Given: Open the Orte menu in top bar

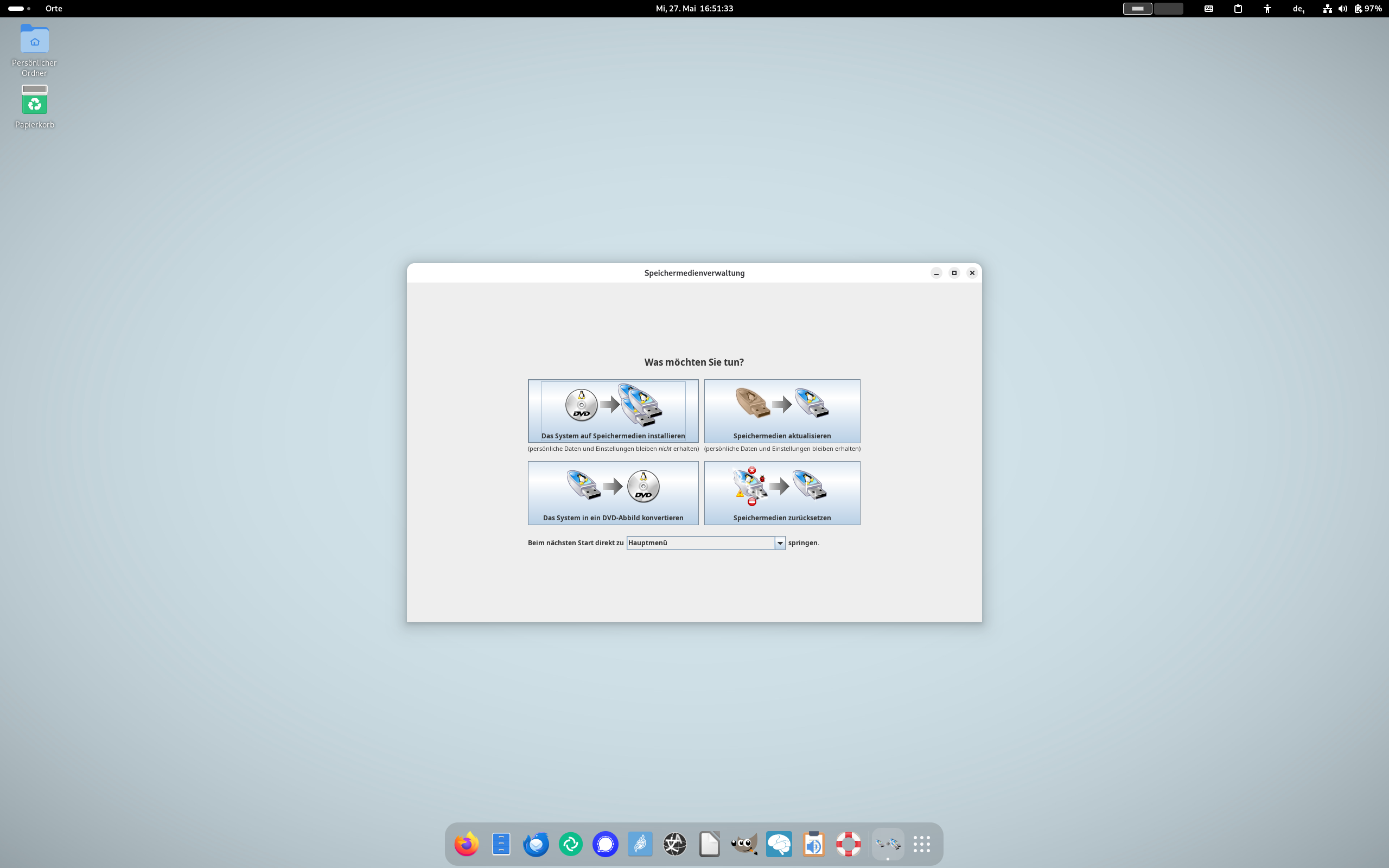Looking at the screenshot, I should point(53,9).
